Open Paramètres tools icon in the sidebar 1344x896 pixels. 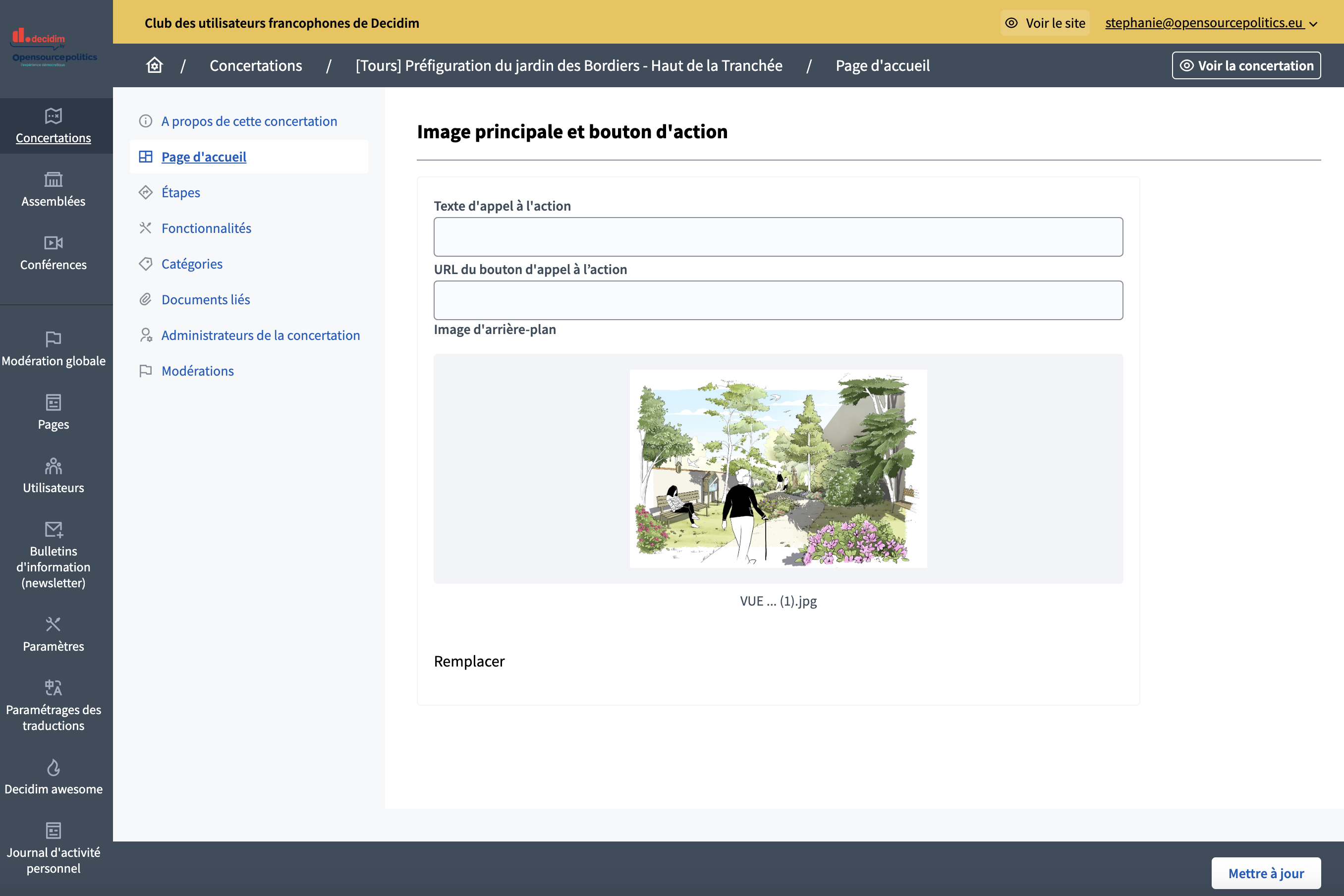click(x=53, y=624)
